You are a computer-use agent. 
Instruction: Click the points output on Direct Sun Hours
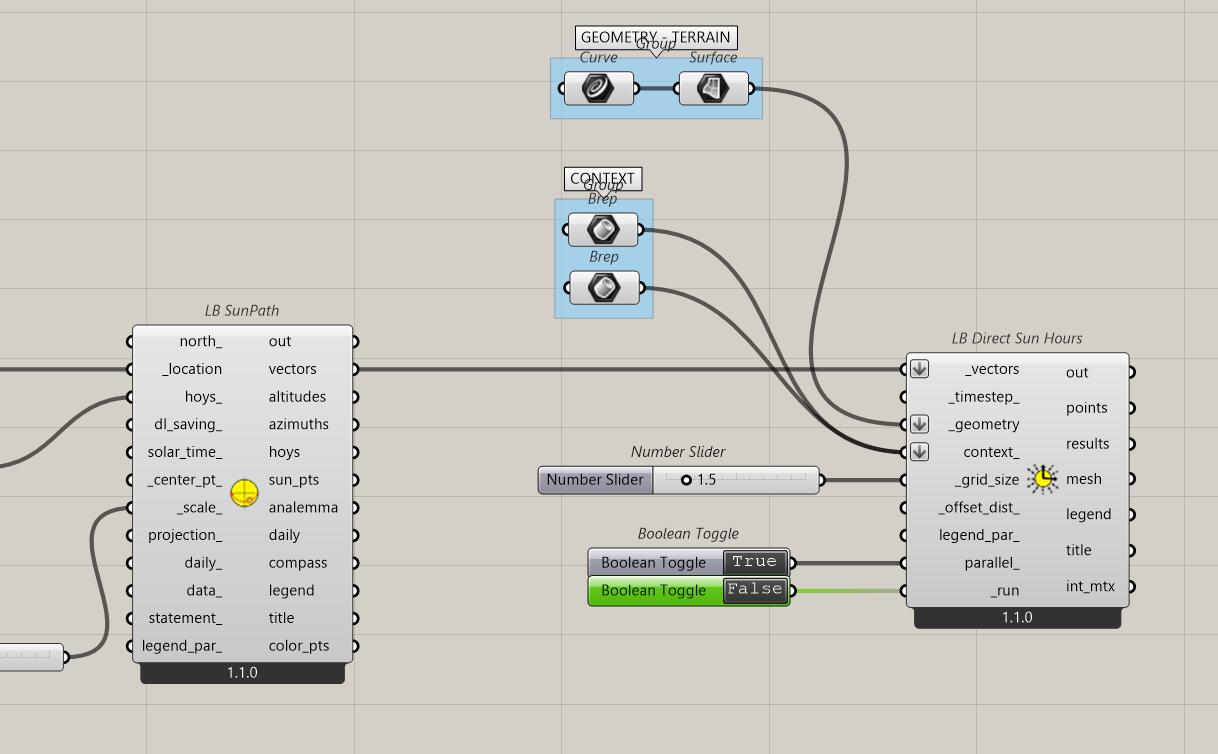tap(1087, 408)
